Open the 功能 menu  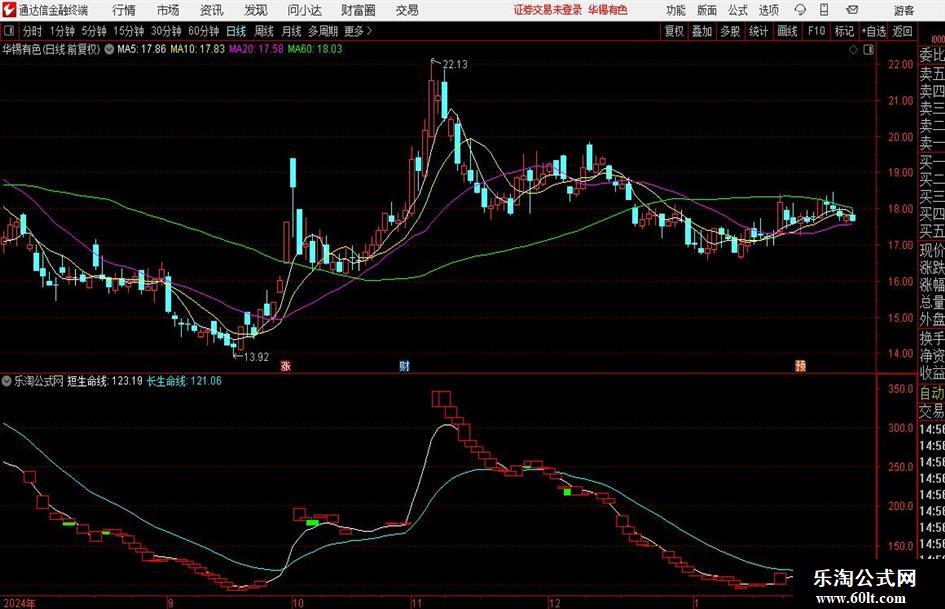[676, 10]
